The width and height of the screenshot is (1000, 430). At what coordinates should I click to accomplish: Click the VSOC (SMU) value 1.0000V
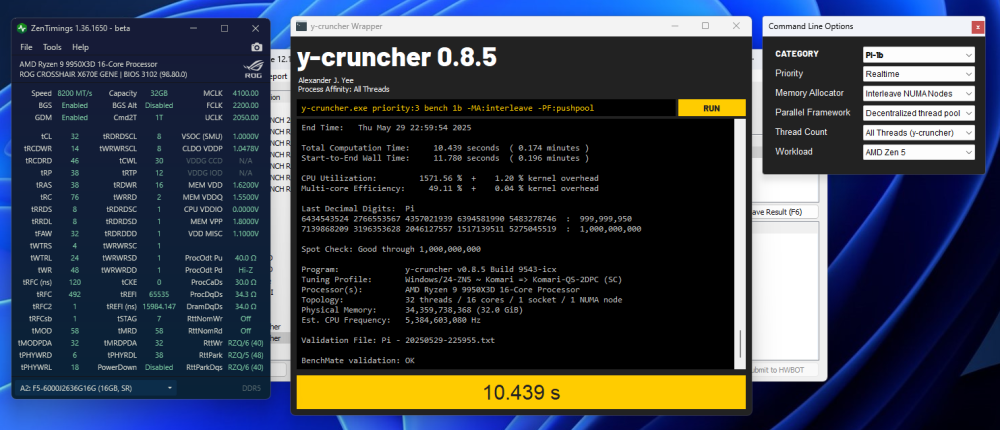(x=246, y=137)
